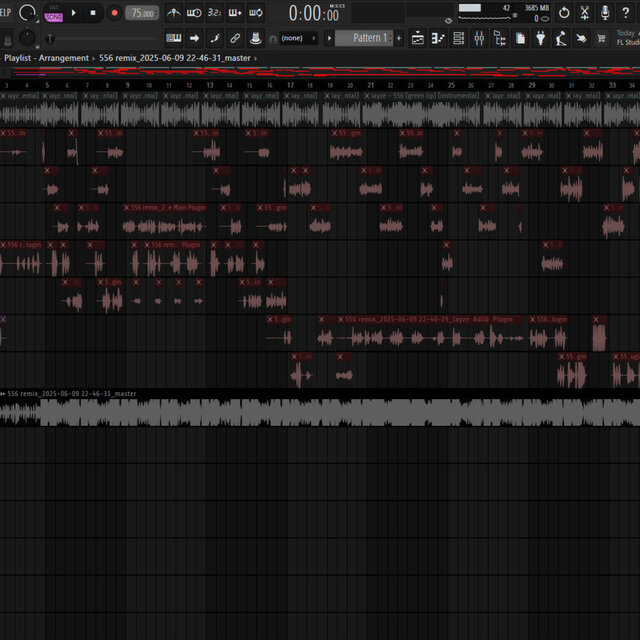The width and height of the screenshot is (640, 640).
Task: Click Playlist - Arrangement breadcrumb
Action: pyautogui.click(x=46, y=58)
